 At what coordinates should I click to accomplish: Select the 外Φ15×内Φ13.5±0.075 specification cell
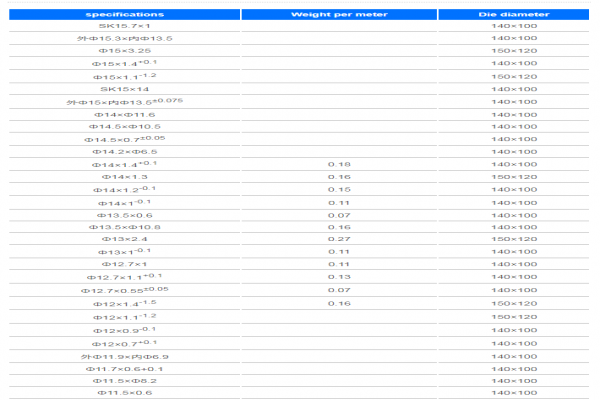[125, 102]
